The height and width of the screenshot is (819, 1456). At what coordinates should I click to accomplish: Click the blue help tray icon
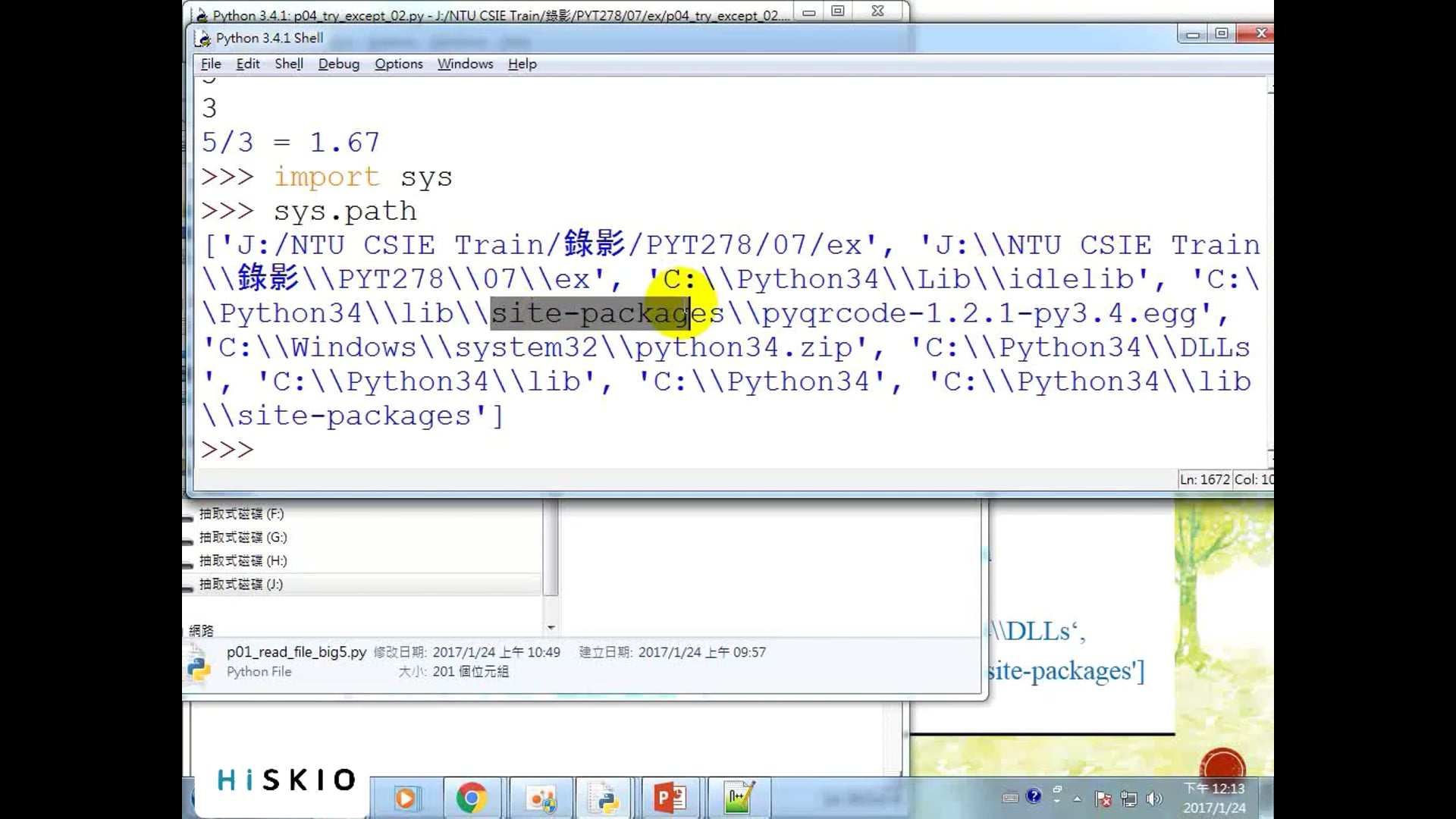pyautogui.click(x=1034, y=795)
